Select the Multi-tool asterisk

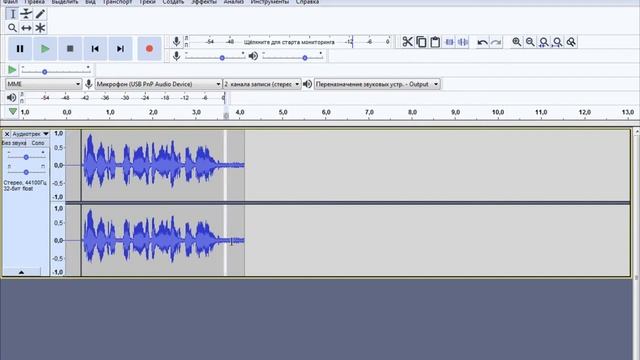pyautogui.click(x=40, y=28)
